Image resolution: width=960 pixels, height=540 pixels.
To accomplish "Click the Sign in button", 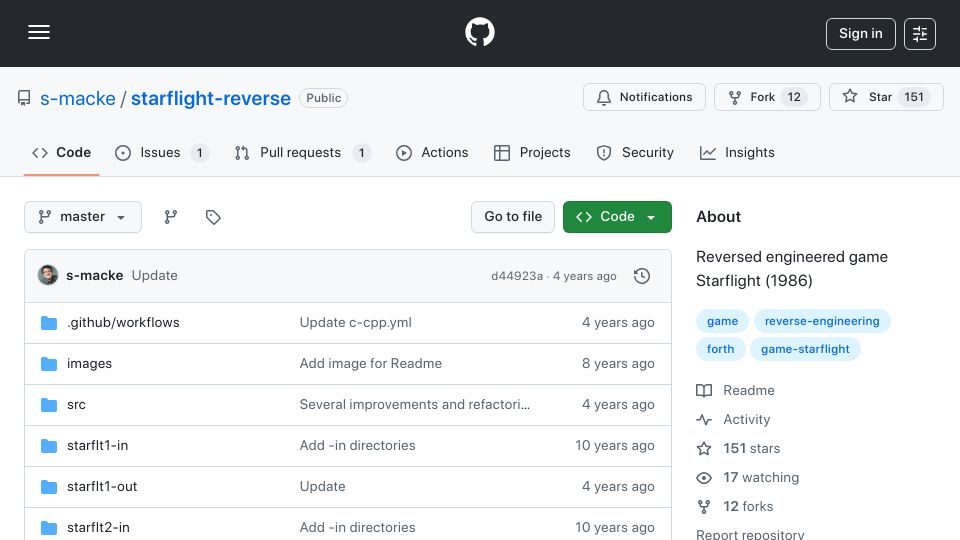I will (x=860, y=34).
